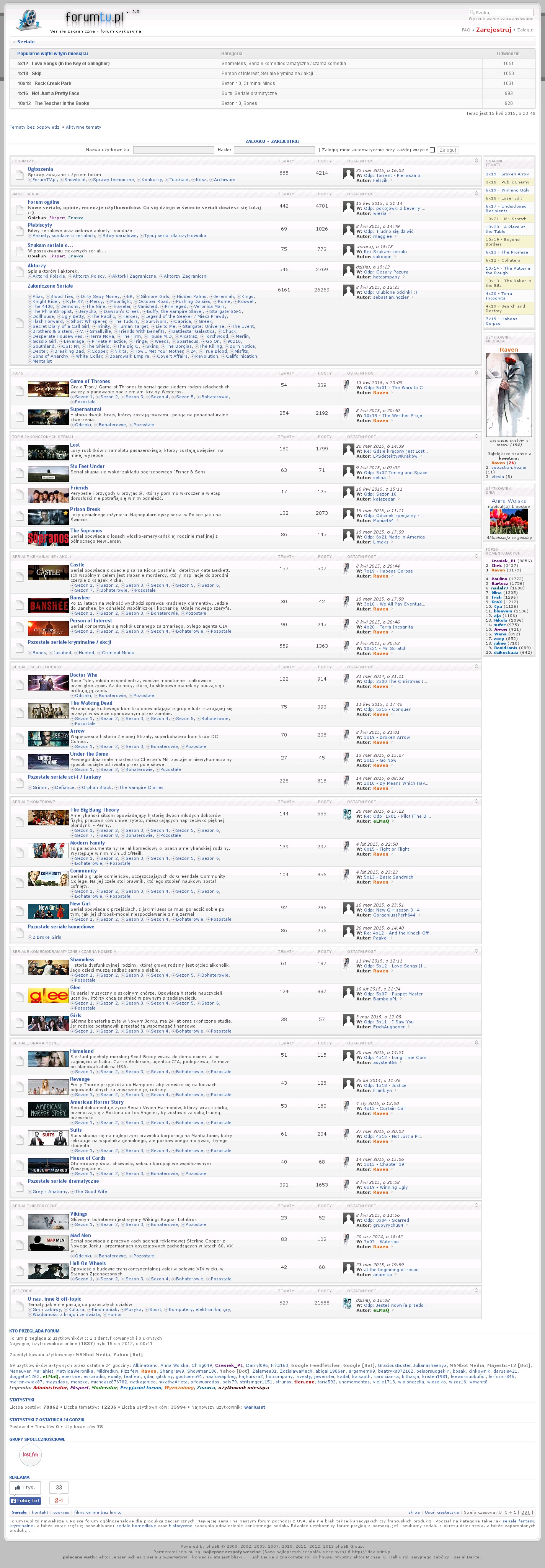Collapse the Seriale kryminalne / akcji section

click(x=476, y=556)
